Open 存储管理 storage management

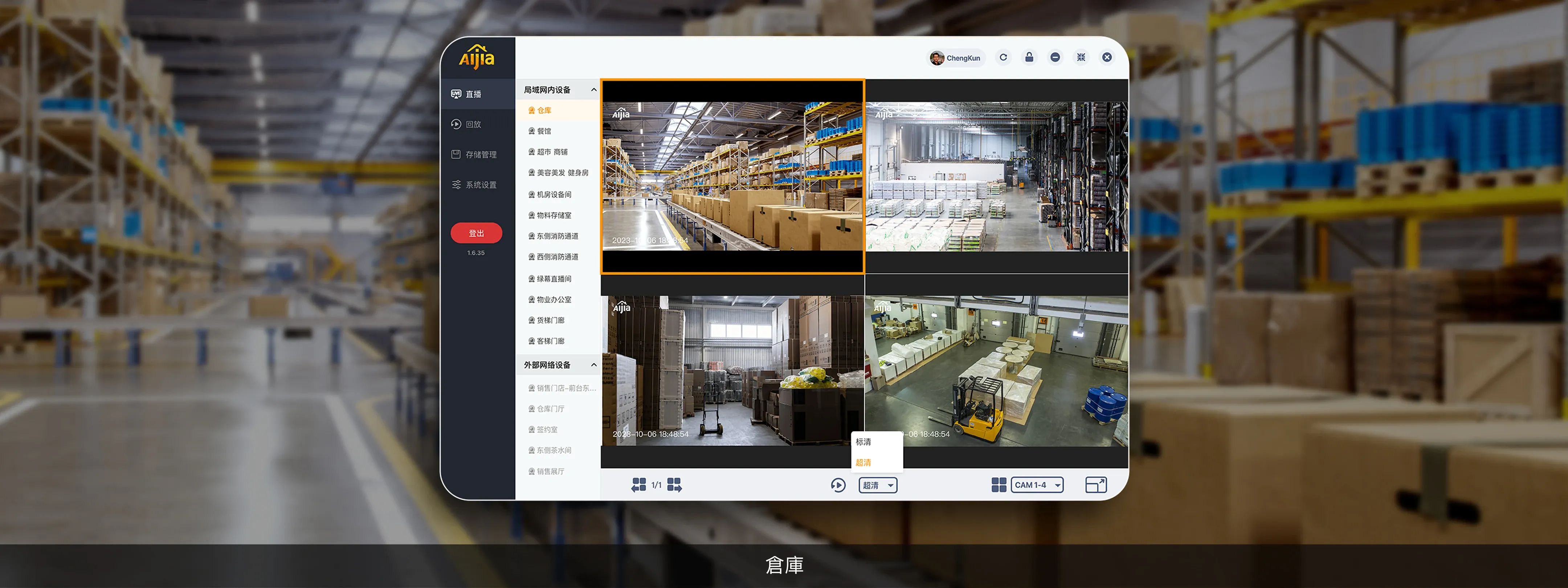(480, 155)
